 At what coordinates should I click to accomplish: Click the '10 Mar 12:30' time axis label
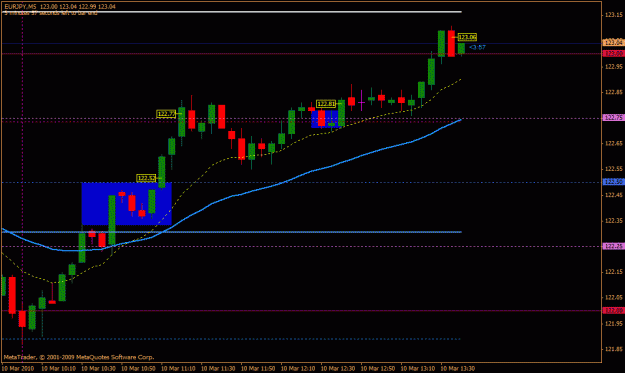pos(337,369)
